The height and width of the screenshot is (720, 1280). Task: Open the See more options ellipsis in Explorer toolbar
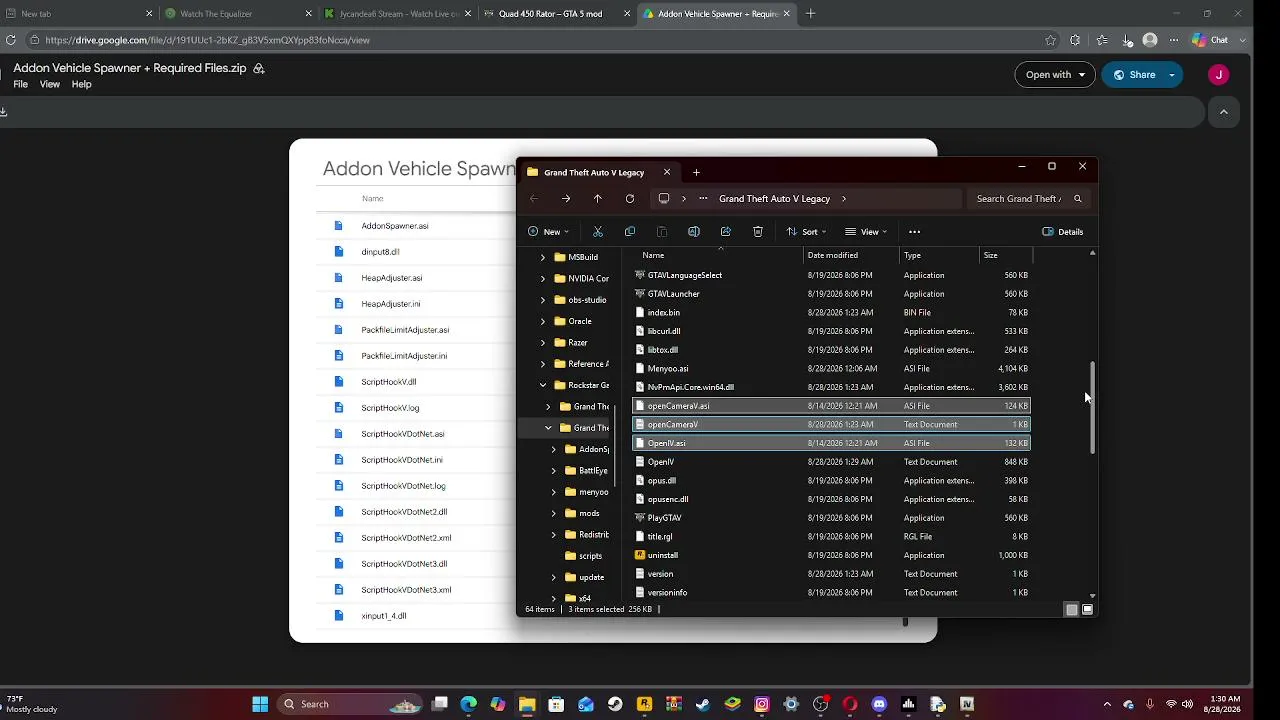914,231
